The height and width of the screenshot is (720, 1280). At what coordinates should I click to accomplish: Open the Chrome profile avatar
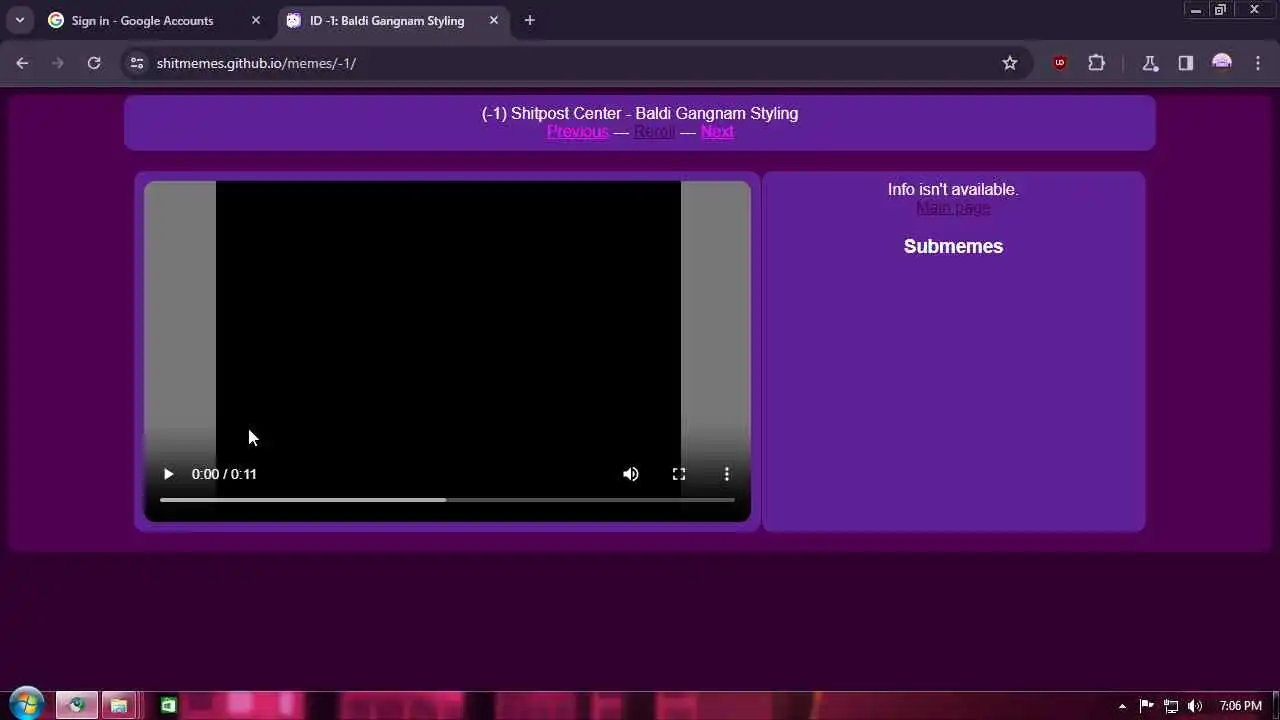tap(1222, 63)
